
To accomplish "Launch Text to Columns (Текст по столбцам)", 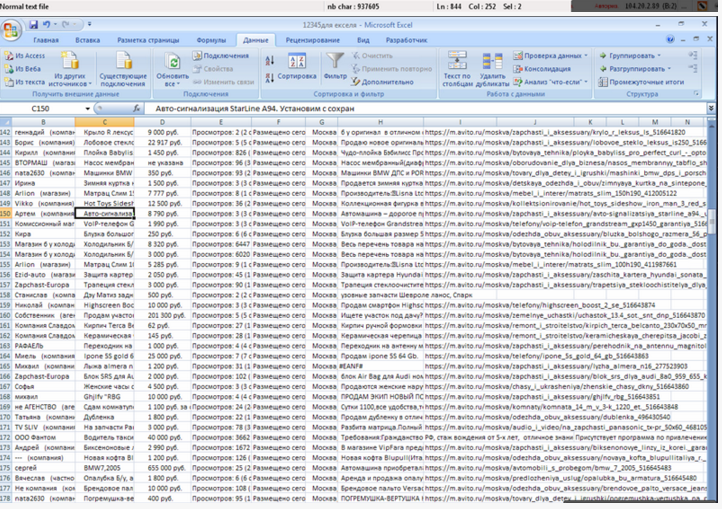I will pyautogui.click(x=457, y=69).
